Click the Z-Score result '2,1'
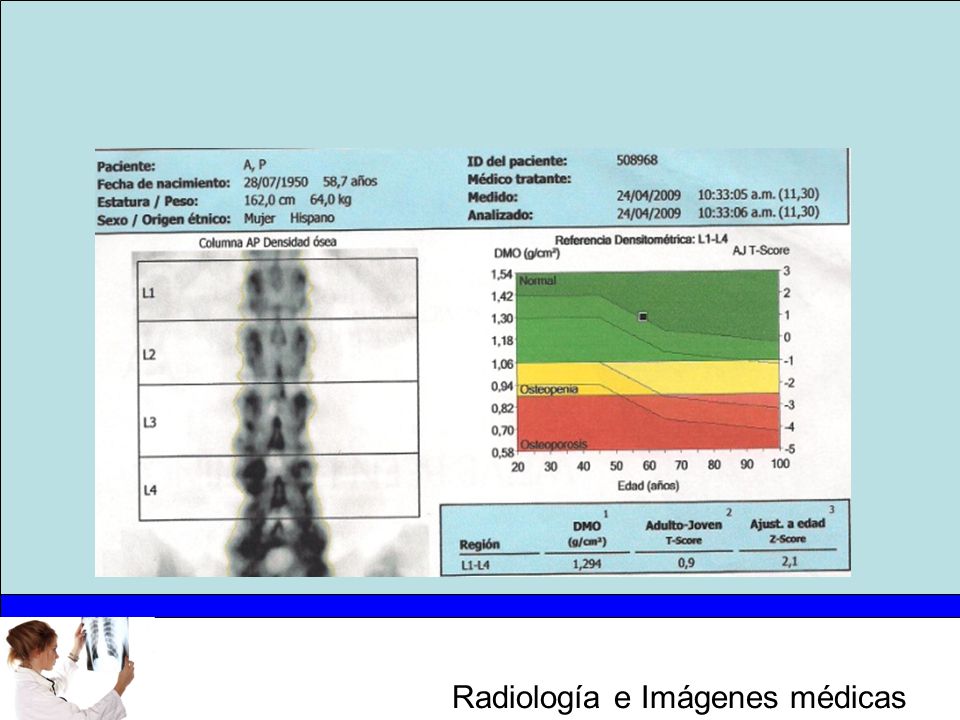This screenshot has height=720, width=960. pyautogui.click(x=790, y=561)
